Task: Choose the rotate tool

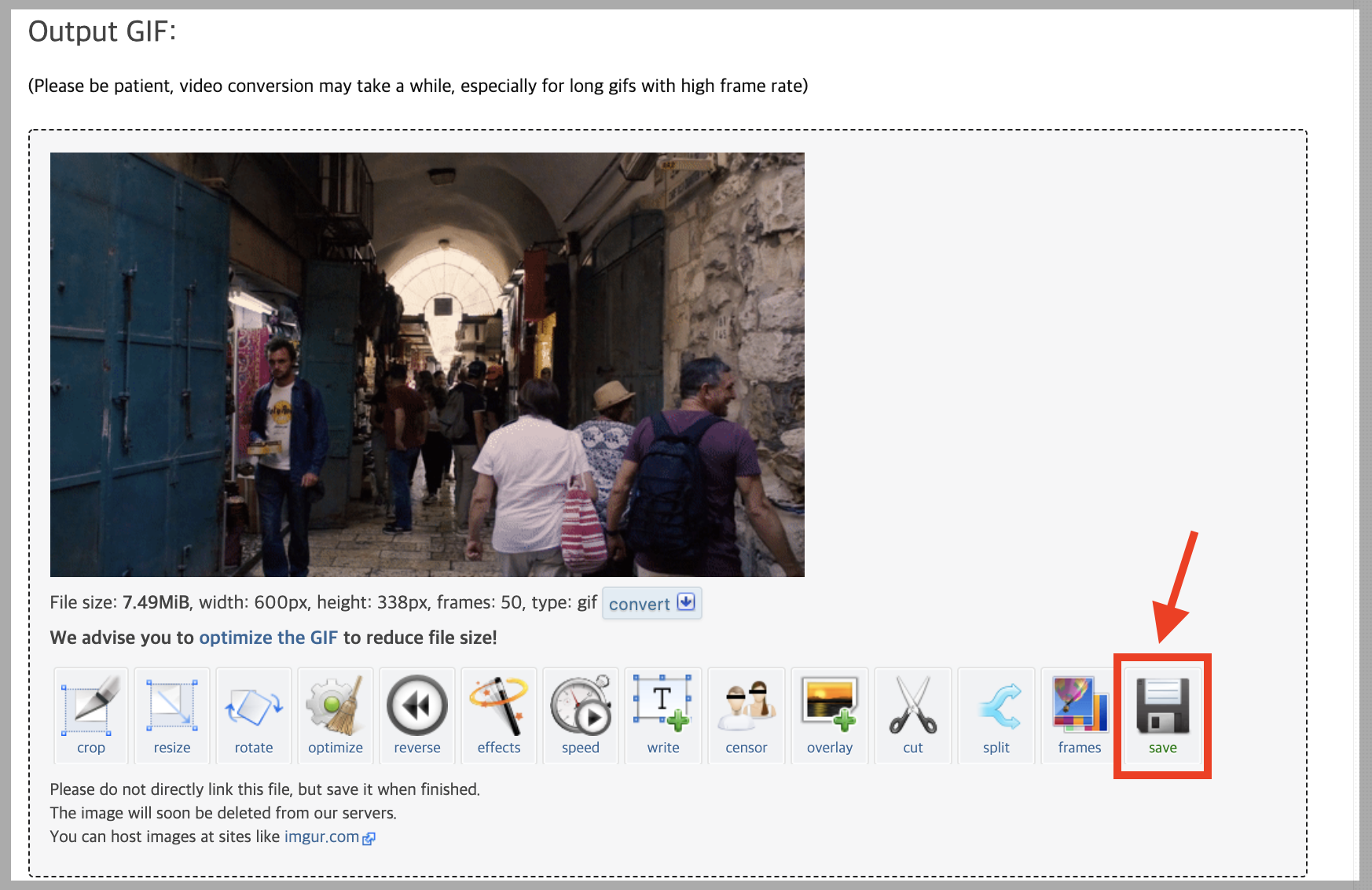Action: [254, 715]
